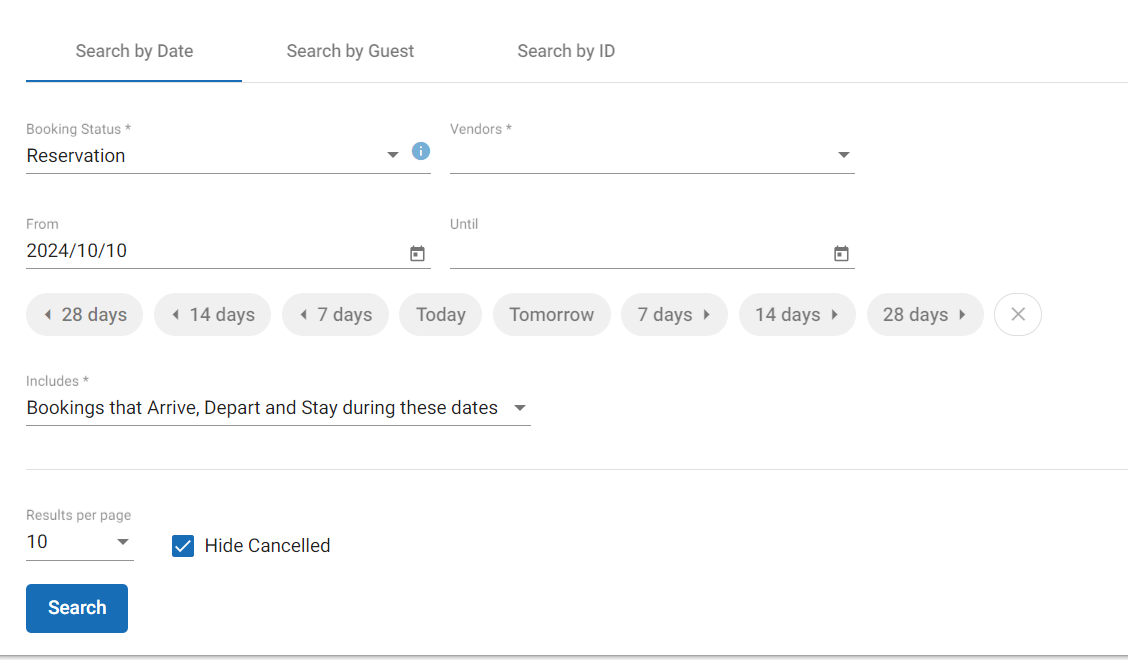The width and height of the screenshot is (1128, 660).
Task: Open the From date calendar picker
Action: point(417,254)
